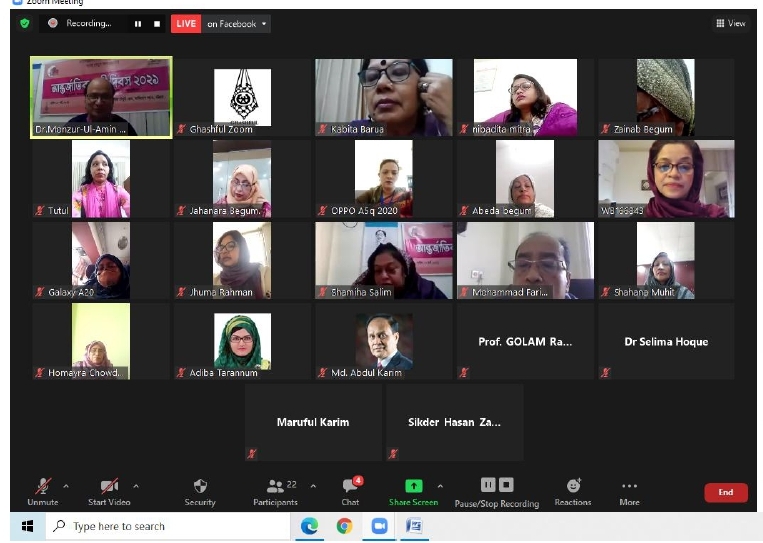Select Shamiha Salim's video tile
The width and height of the screenshot is (763, 543).
pyautogui.click(x=384, y=260)
